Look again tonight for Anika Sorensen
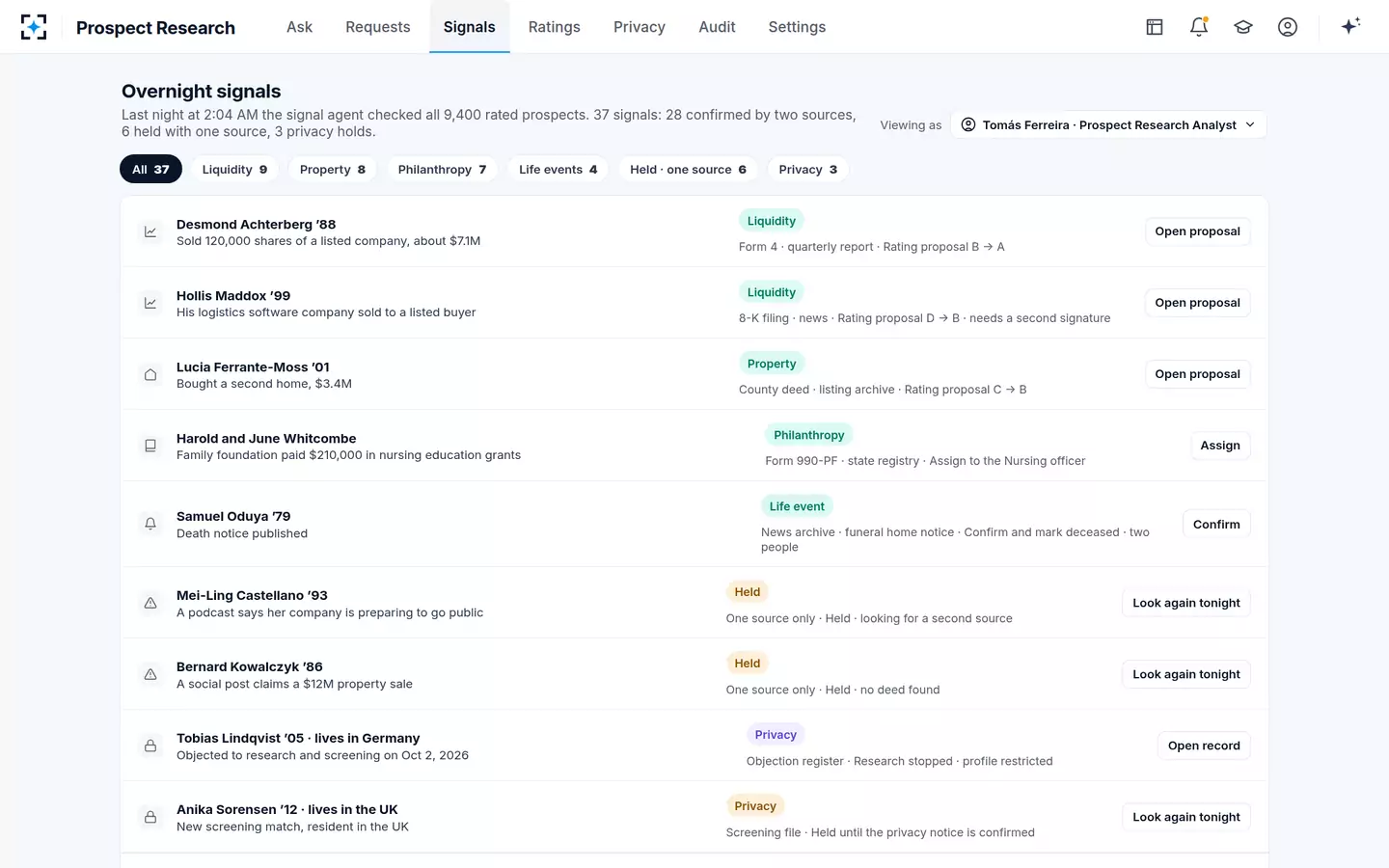Viewport: 1389px width, 868px height. [x=1186, y=817]
